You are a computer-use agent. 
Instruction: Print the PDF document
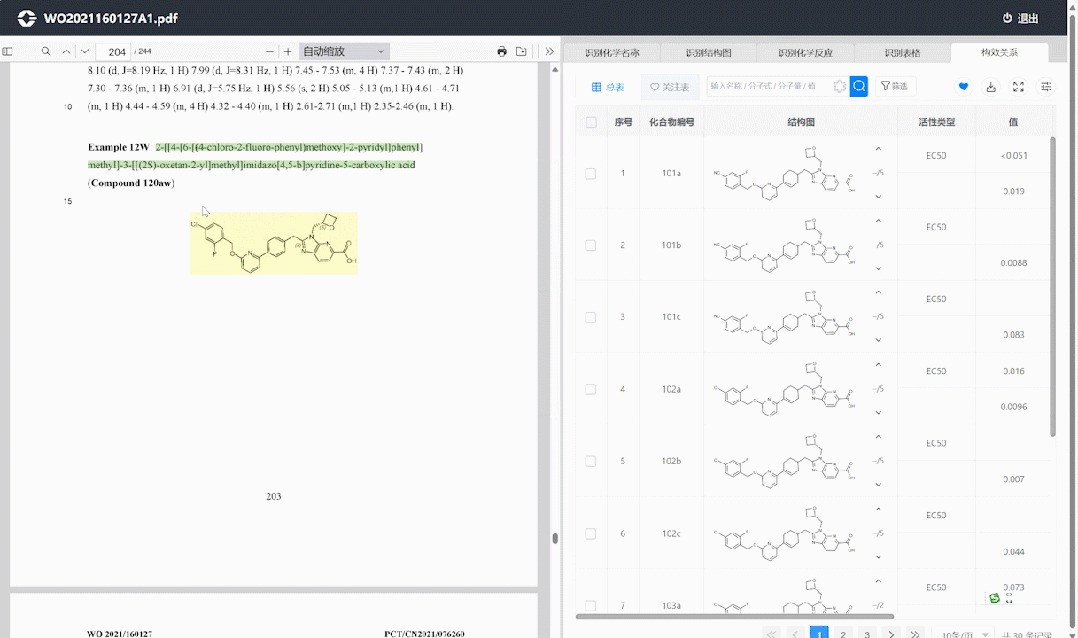(502, 52)
